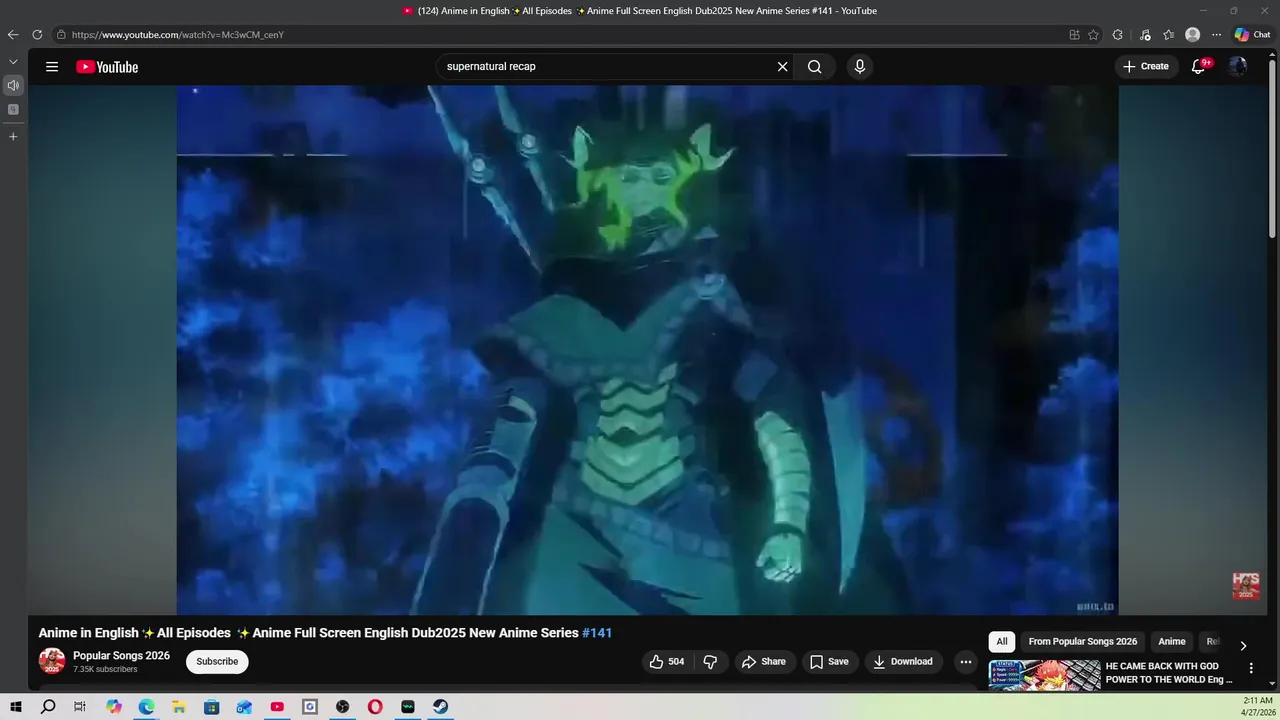Screen dimensions: 1280x720
Task: Like the video with 504 likes
Action: [x=666, y=662]
